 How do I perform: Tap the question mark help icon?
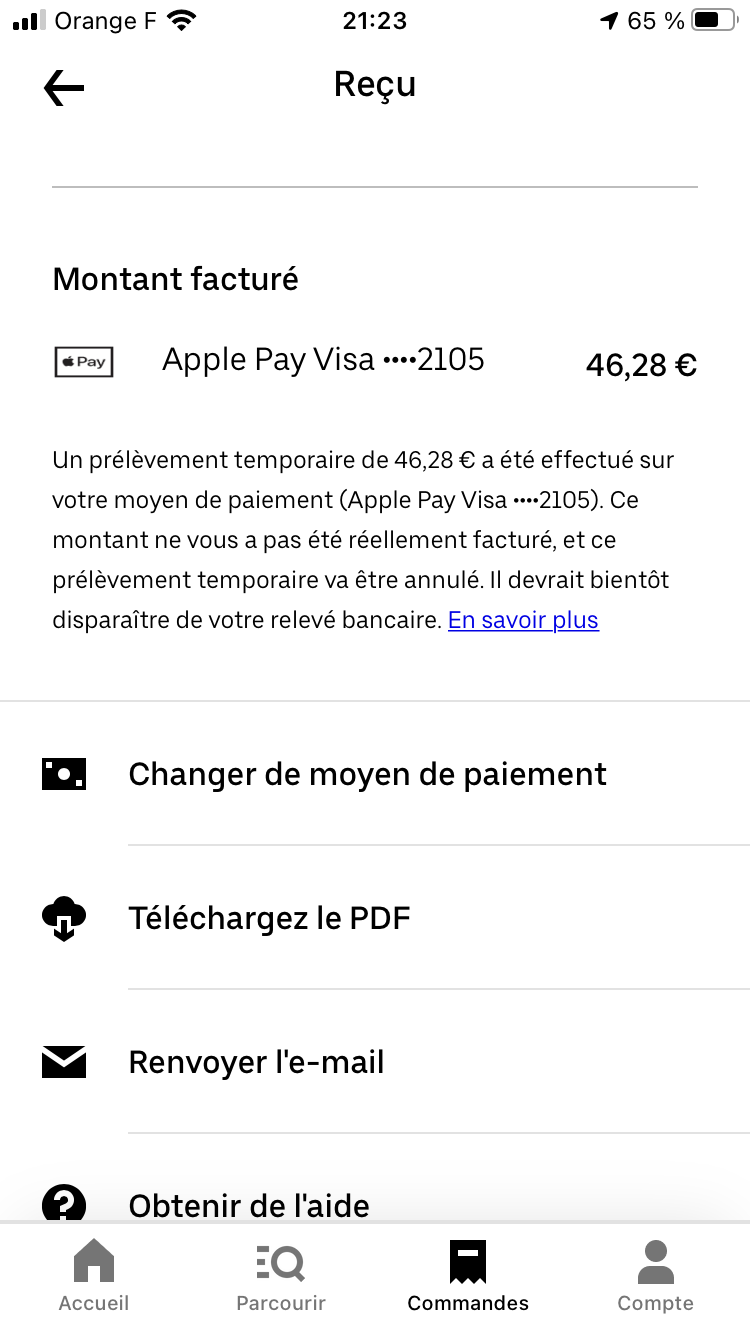(64, 1202)
